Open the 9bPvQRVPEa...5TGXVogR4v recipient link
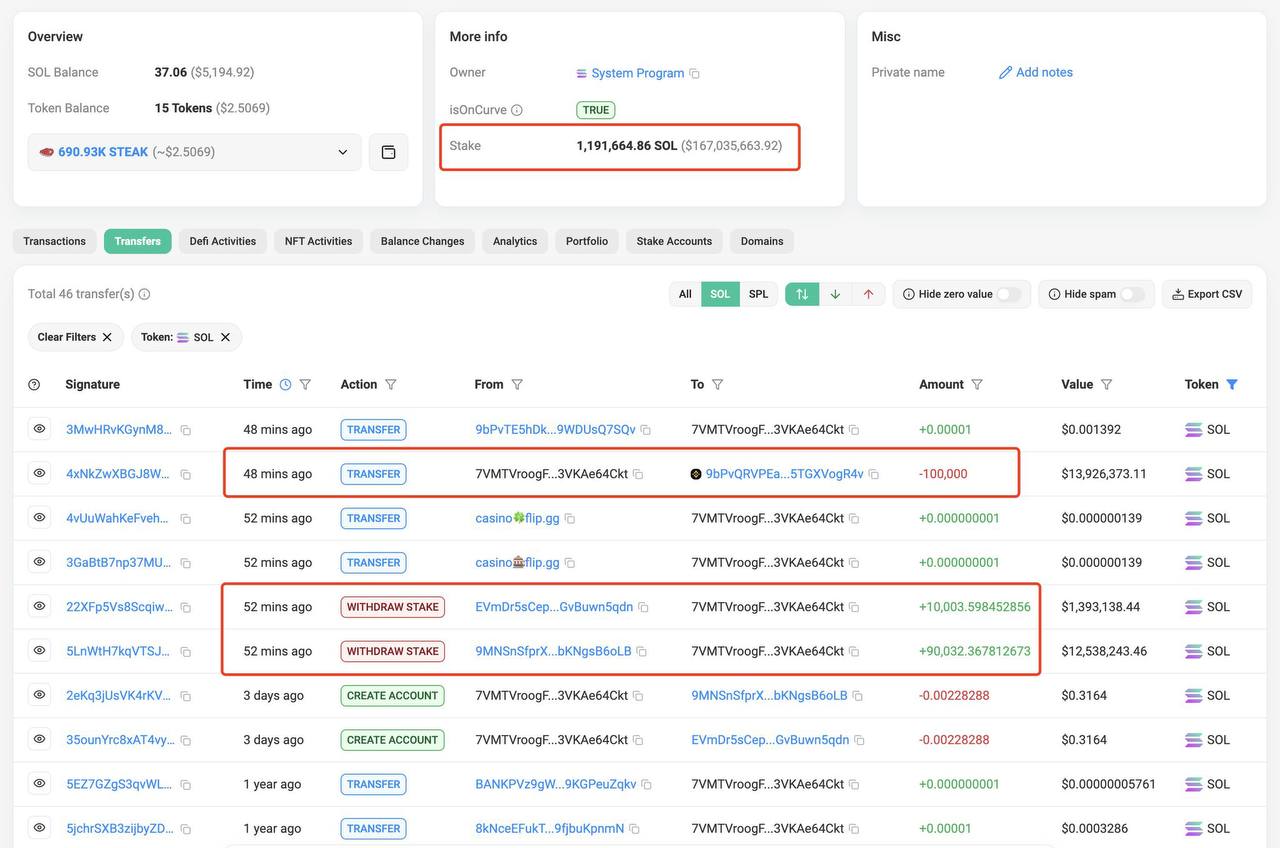This screenshot has height=848, width=1280. coord(784,474)
